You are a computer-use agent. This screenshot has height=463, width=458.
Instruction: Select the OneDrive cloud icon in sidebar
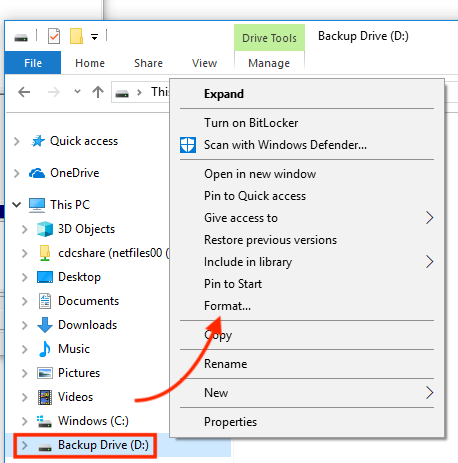pyautogui.click(x=37, y=173)
